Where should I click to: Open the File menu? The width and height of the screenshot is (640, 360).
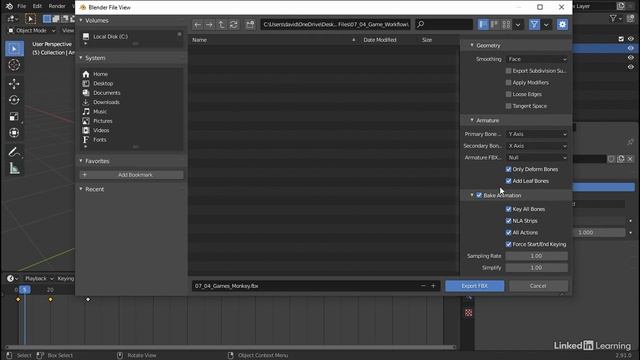pos(22,6)
